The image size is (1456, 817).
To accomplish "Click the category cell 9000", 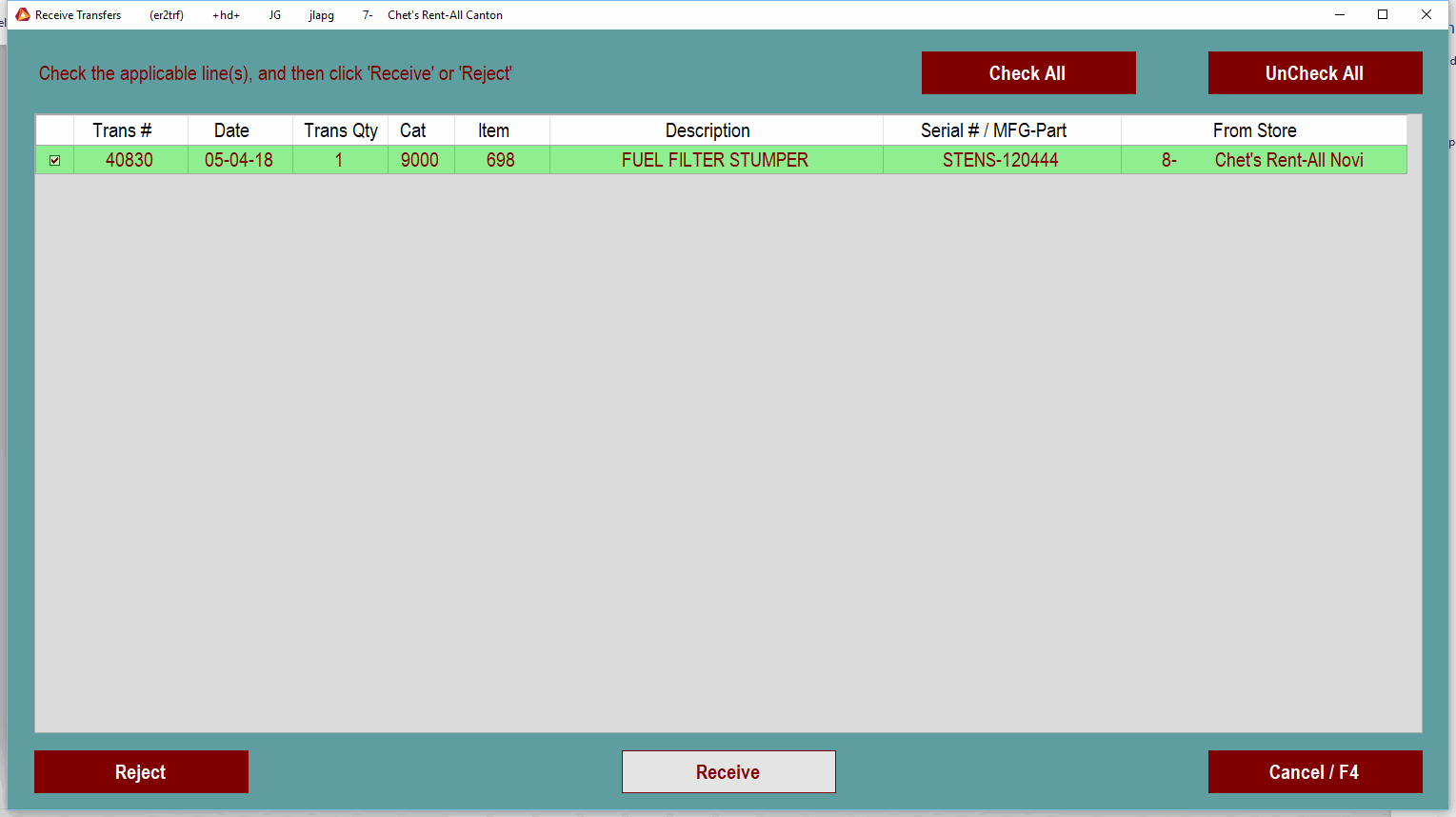I will click(x=421, y=160).
